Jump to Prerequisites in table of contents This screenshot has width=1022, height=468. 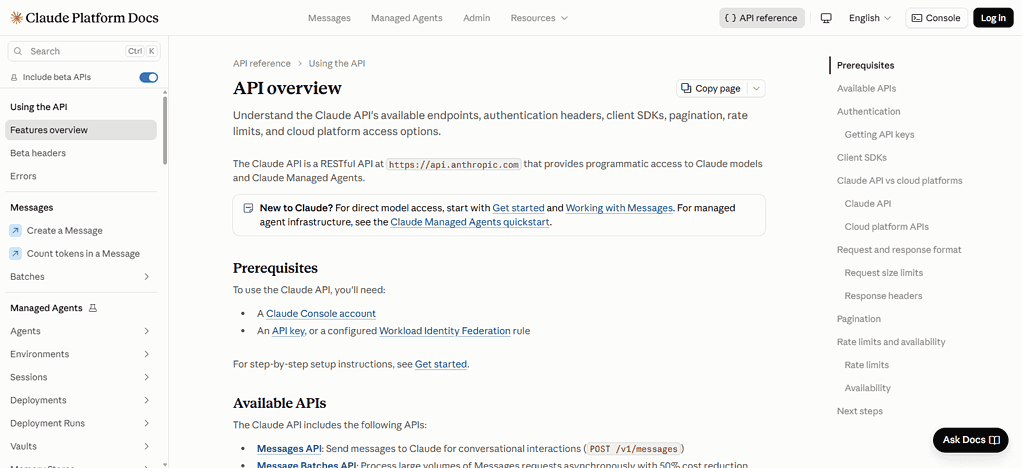point(866,65)
